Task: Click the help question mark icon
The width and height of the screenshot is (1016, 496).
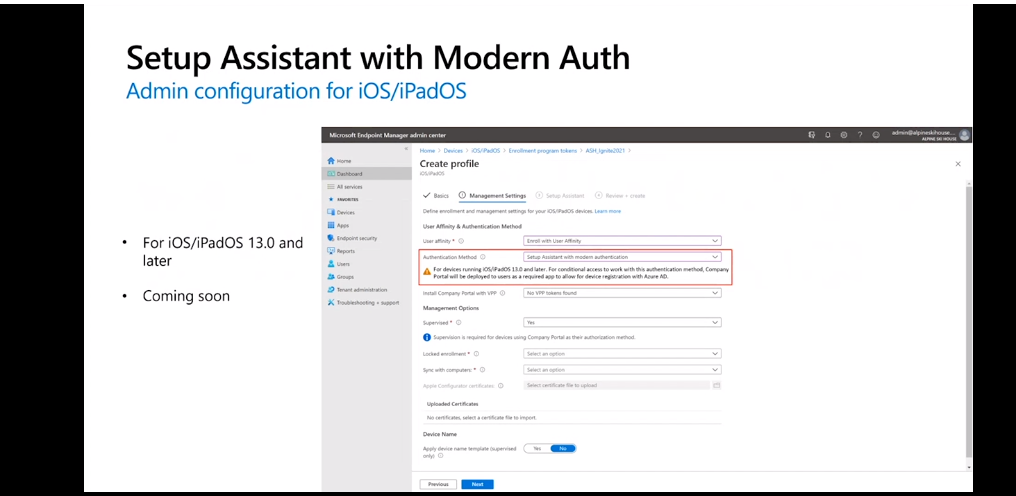Action: (860, 134)
